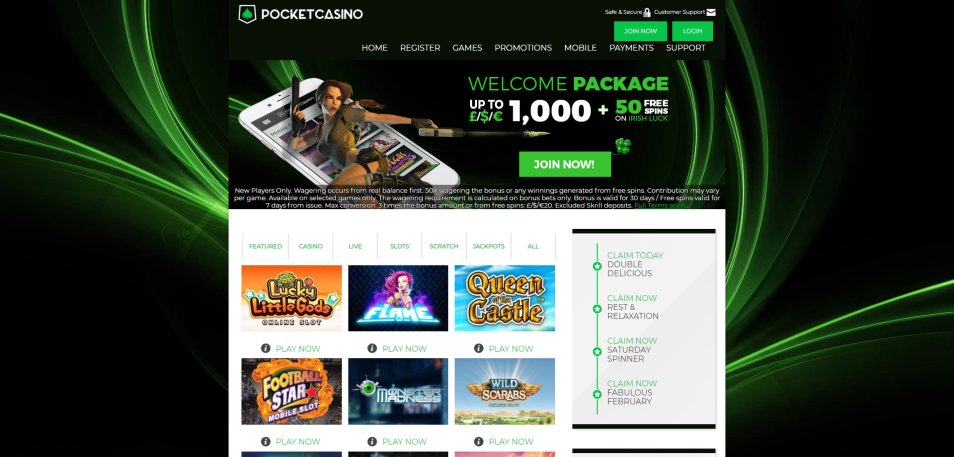The image size is (954, 457).
Task: Click the Login button
Action: point(692,31)
